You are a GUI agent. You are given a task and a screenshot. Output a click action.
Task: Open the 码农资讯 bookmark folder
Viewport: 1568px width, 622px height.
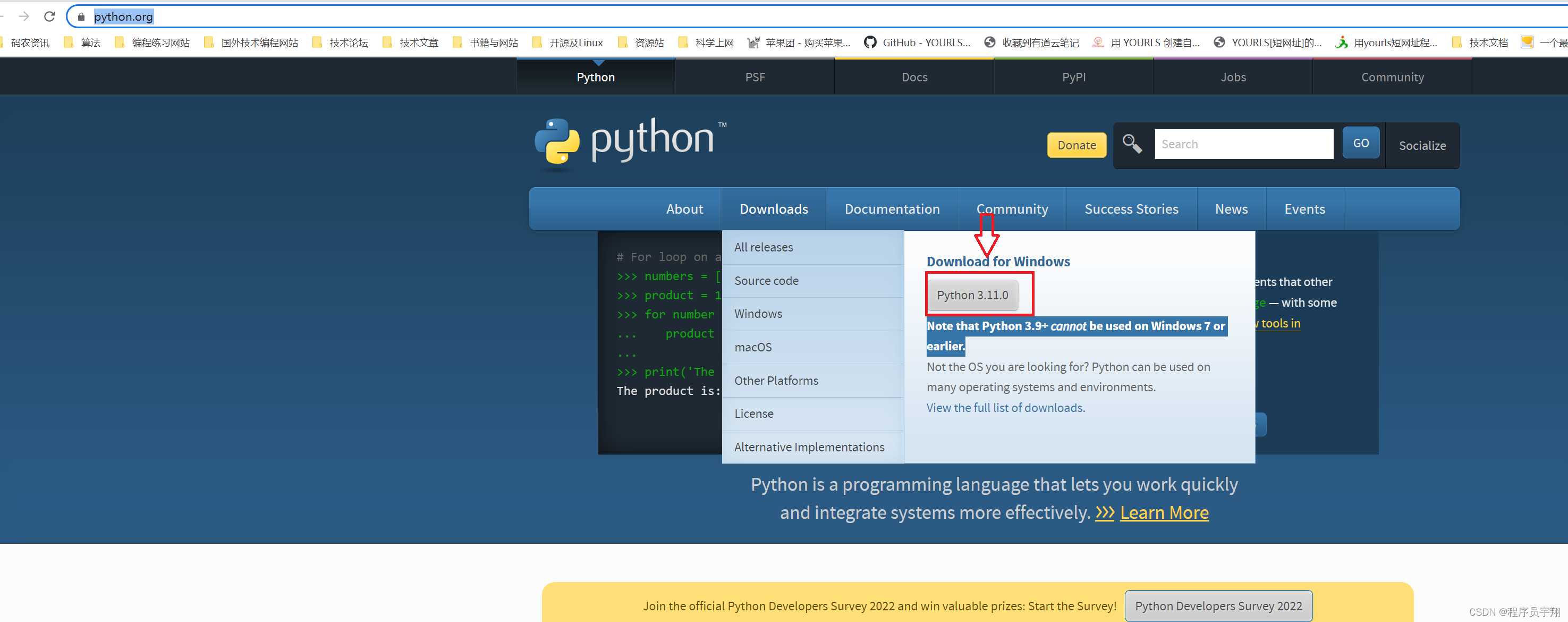pyautogui.click(x=25, y=43)
